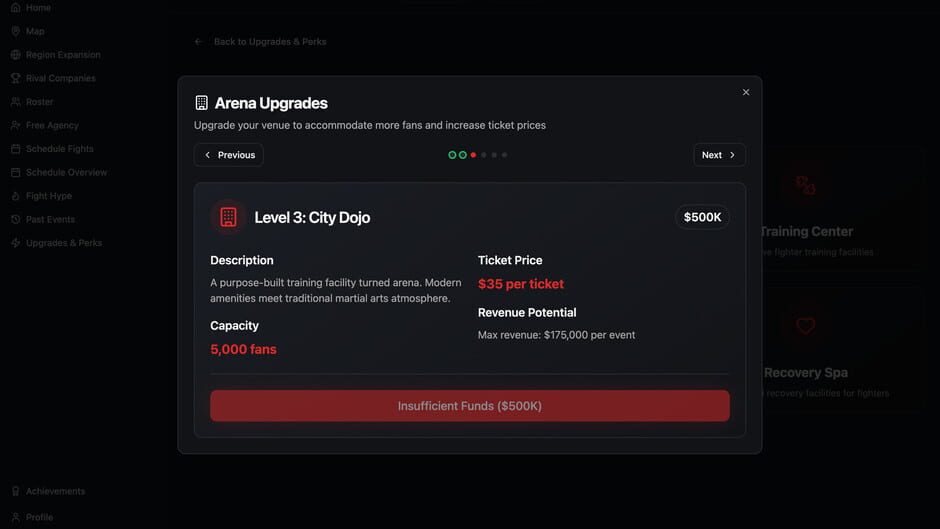
Task: Select the Roster people icon
Action: coord(15,102)
